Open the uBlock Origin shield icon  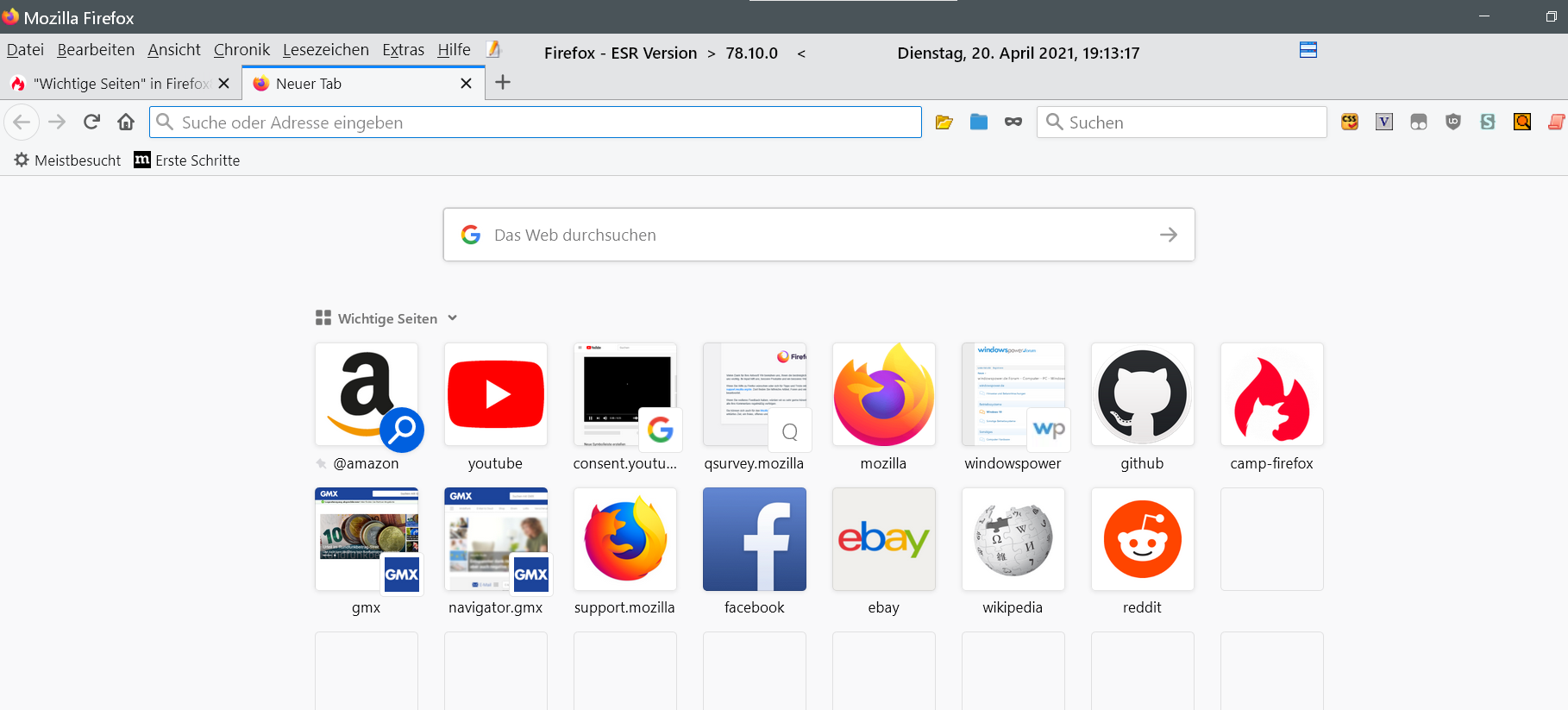coord(1453,123)
